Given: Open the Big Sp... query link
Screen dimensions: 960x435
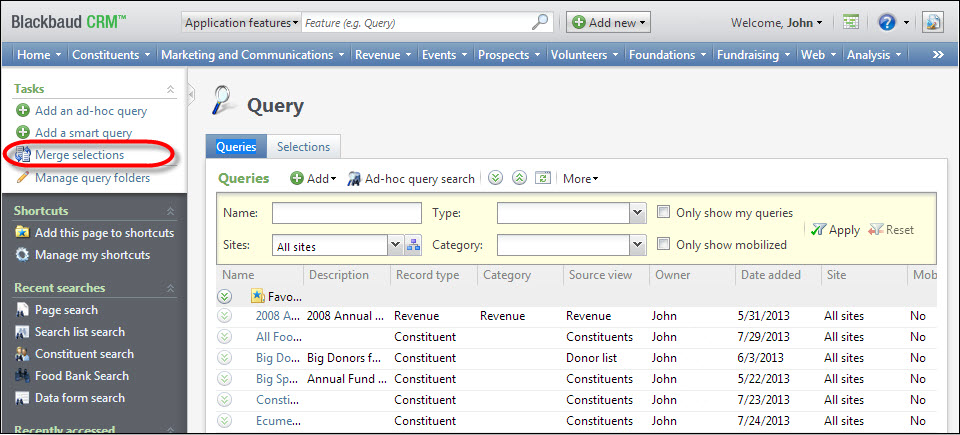Looking at the screenshot, I should click(x=277, y=379).
